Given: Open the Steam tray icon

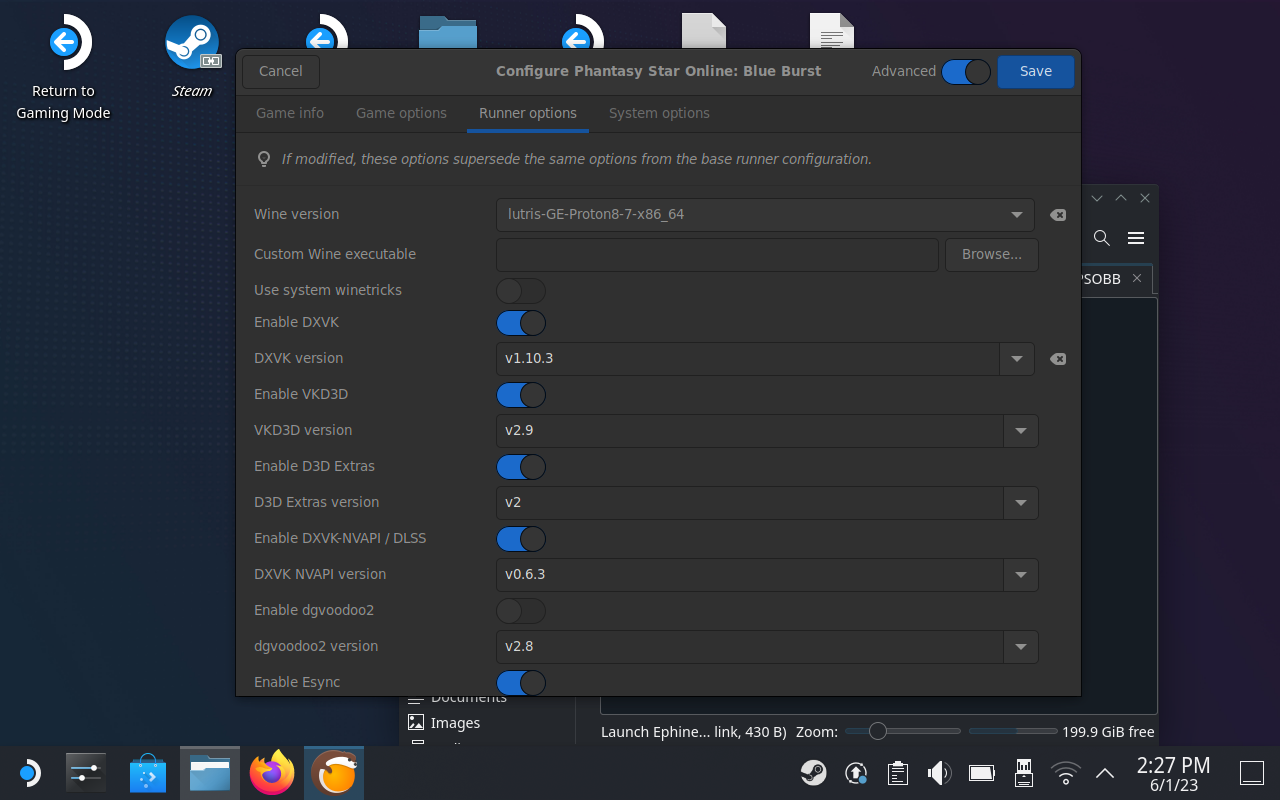Looking at the screenshot, I should [813, 773].
